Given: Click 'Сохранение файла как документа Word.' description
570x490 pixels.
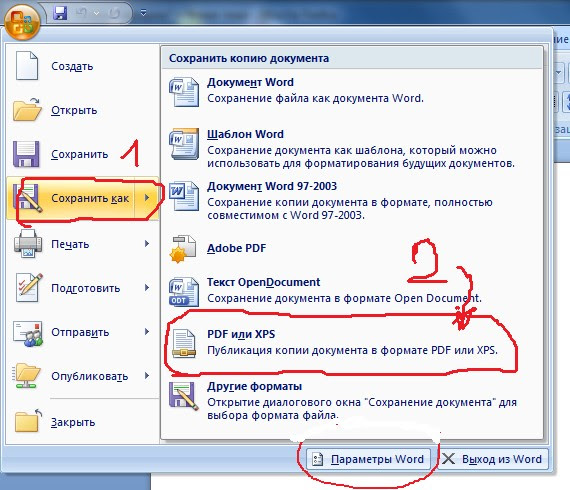Looking at the screenshot, I should click(x=316, y=98).
